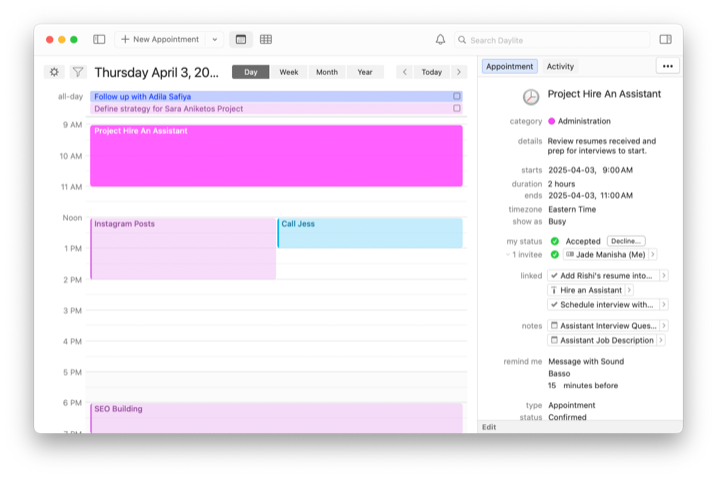Go to previous day arrow

coord(404,72)
